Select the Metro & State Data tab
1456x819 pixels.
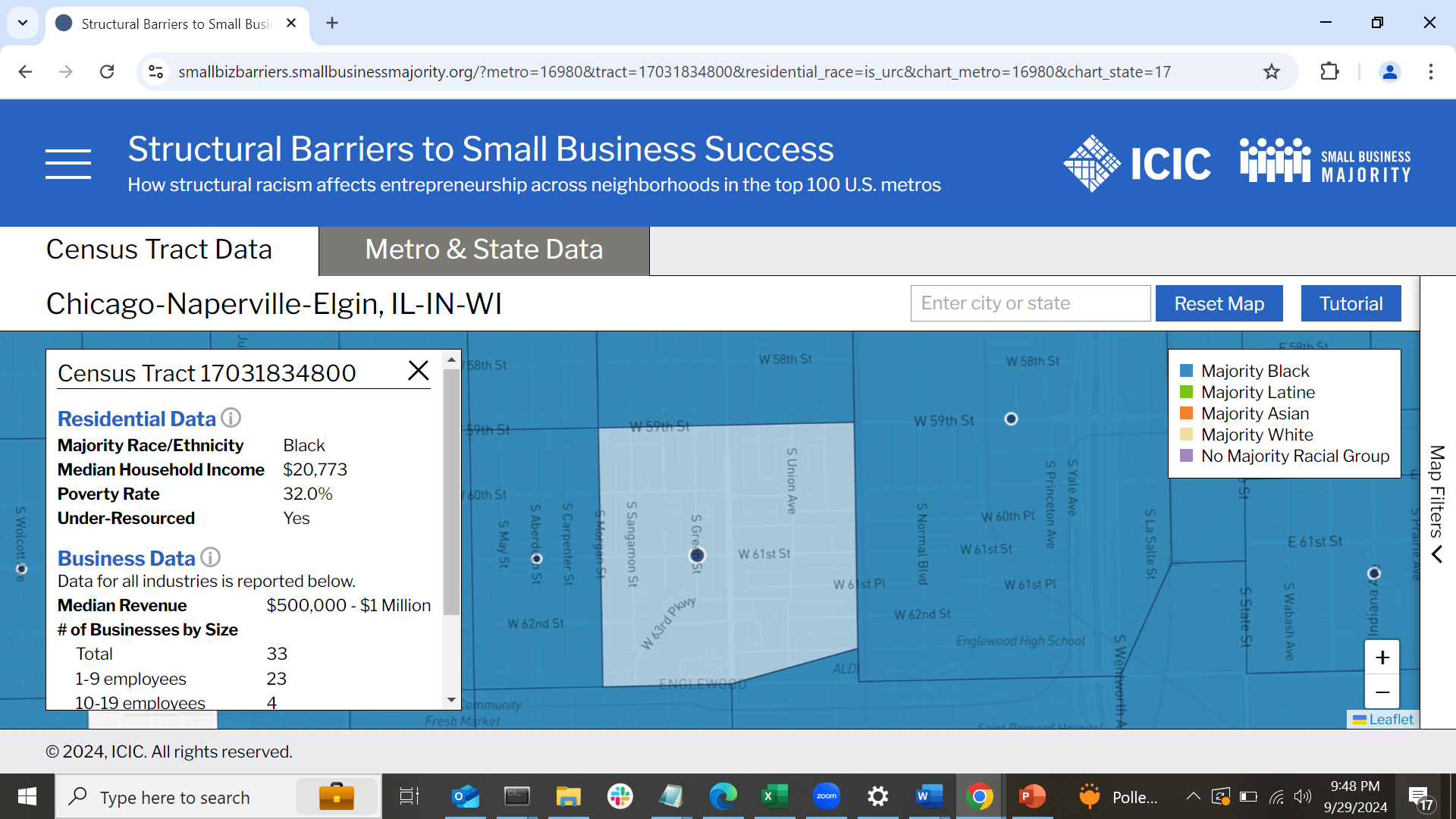point(483,249)
